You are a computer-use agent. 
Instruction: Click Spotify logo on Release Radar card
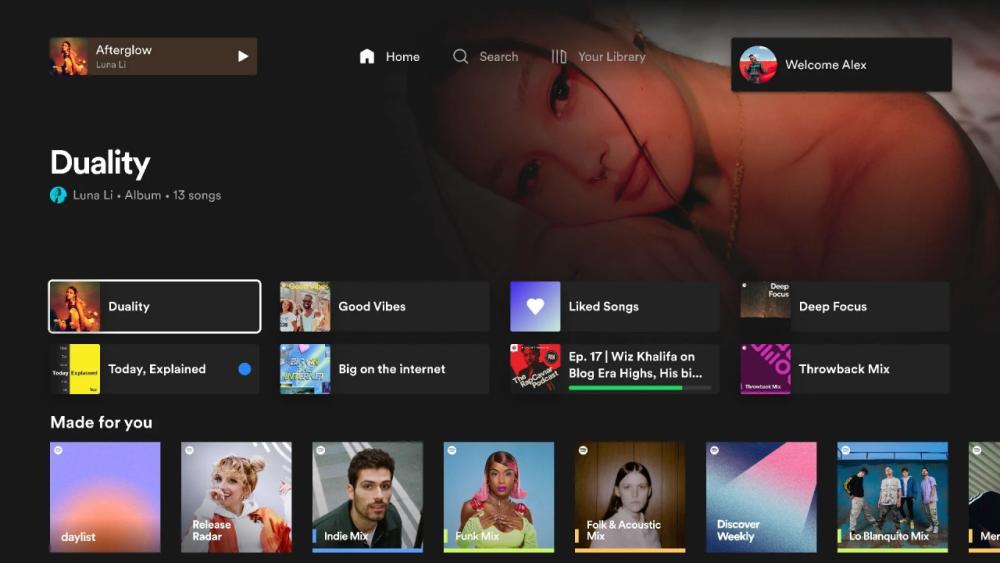click(x=189, y=450)
